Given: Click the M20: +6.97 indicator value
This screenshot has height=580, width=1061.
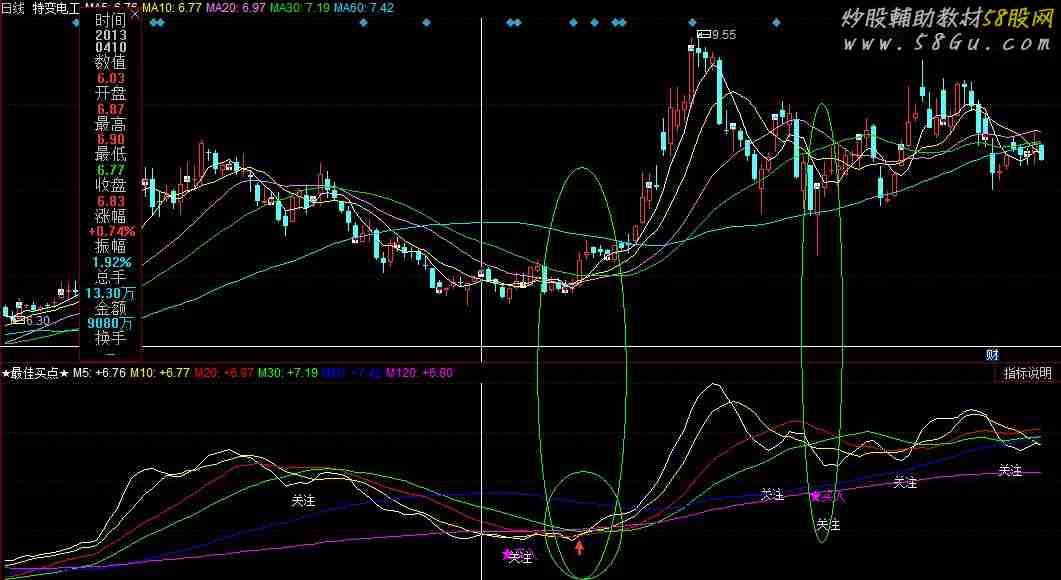Looking at the screenshot, I should pyautogui.click(x=224, y=372).
